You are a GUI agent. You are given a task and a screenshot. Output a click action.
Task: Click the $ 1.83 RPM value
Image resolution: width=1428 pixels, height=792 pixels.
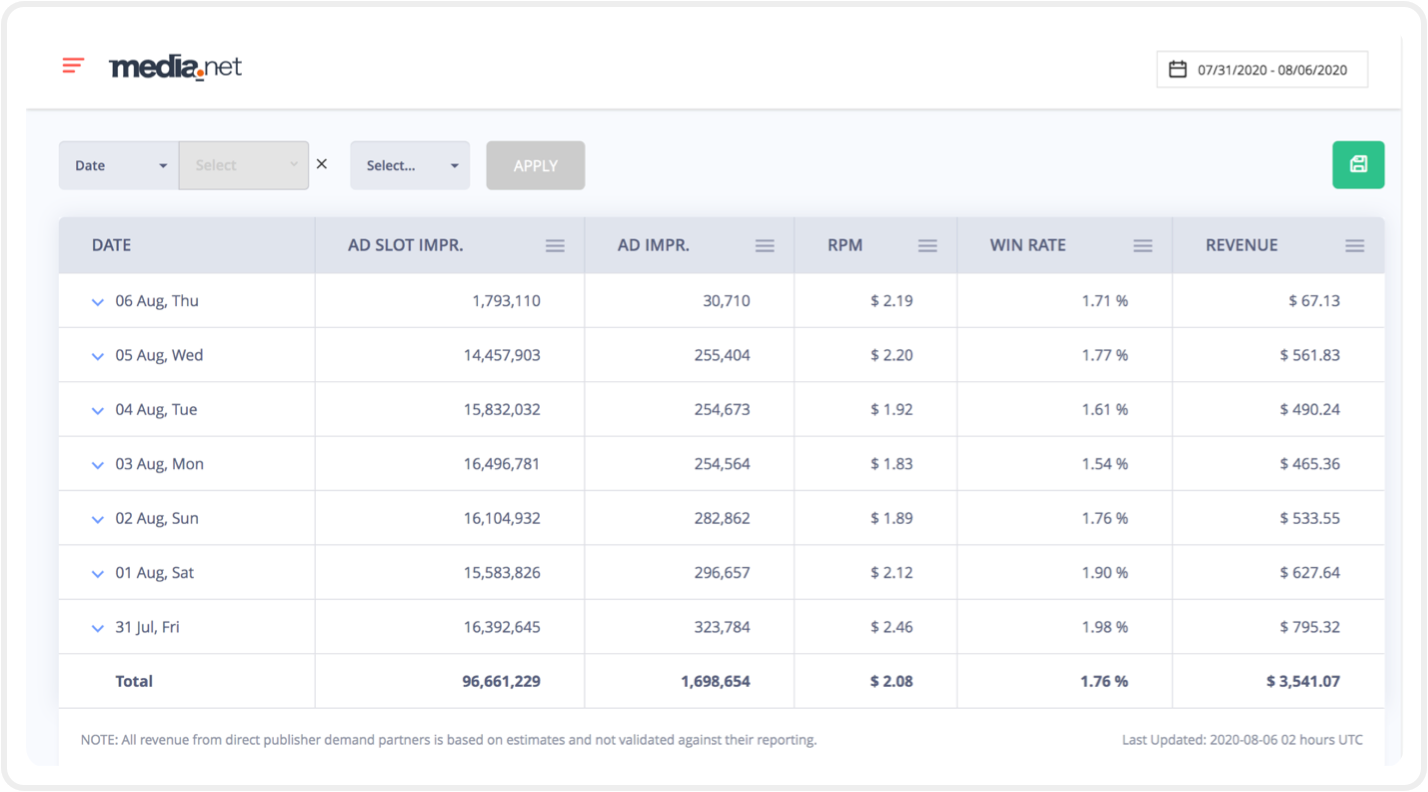892,464
